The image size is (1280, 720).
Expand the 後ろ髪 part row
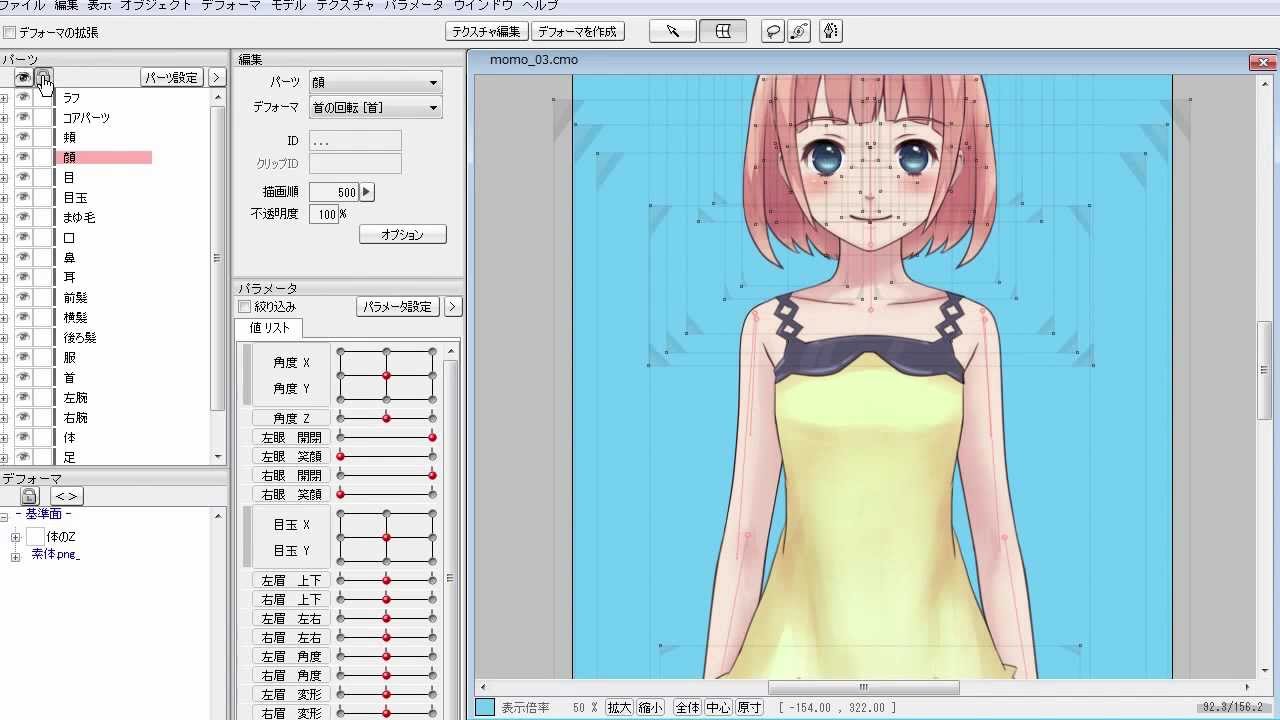[x=4, y=338]
